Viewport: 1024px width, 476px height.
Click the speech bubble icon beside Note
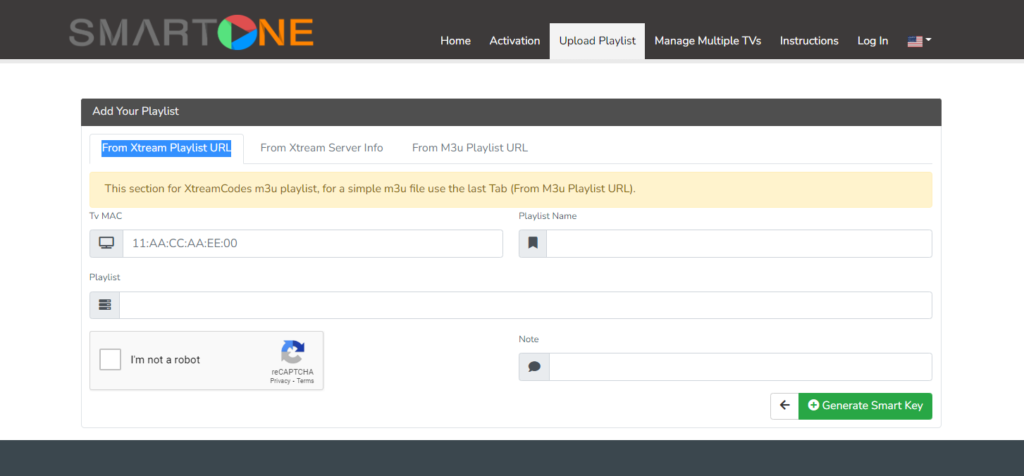click(x=534, y=367)
